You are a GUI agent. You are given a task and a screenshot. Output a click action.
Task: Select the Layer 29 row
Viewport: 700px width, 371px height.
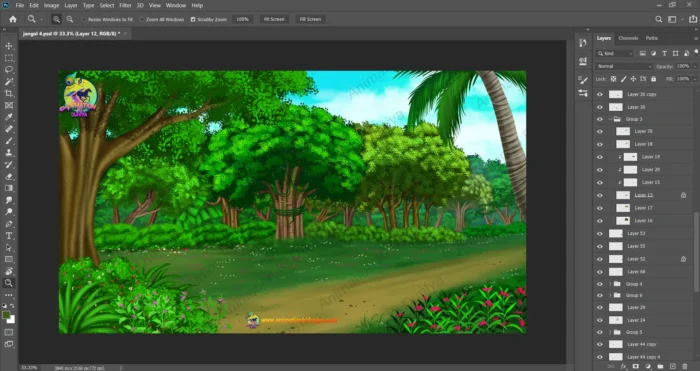pyautogui.click(x=643, y=308)
